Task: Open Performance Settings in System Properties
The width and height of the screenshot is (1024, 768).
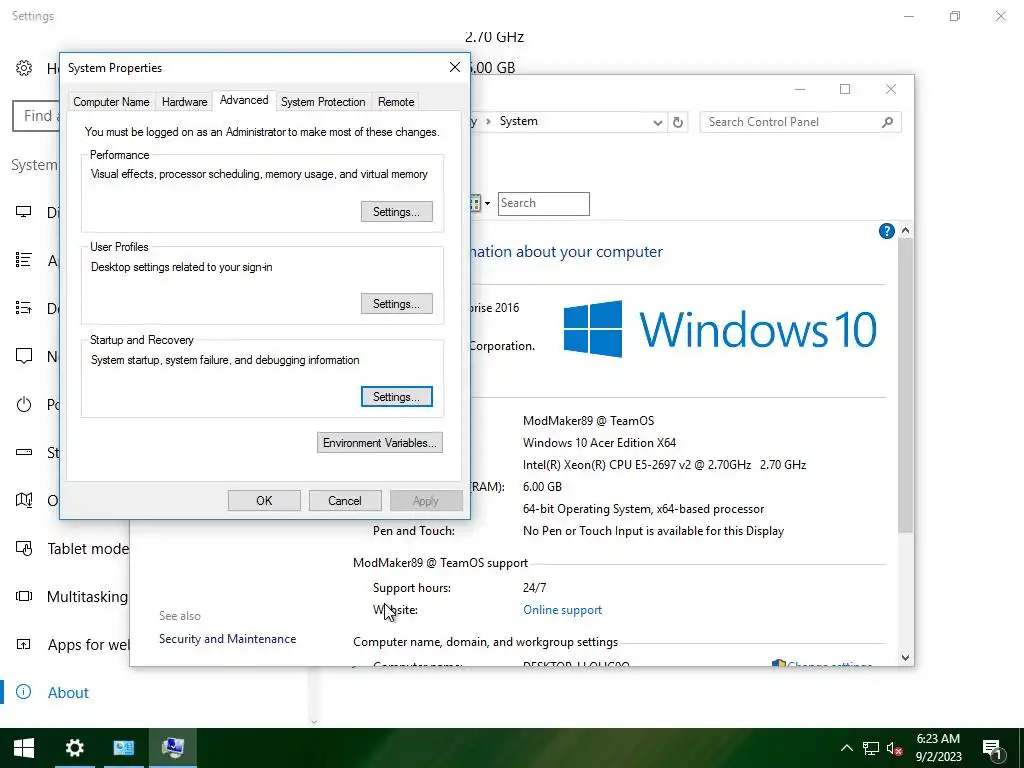Action: (396, 212)
